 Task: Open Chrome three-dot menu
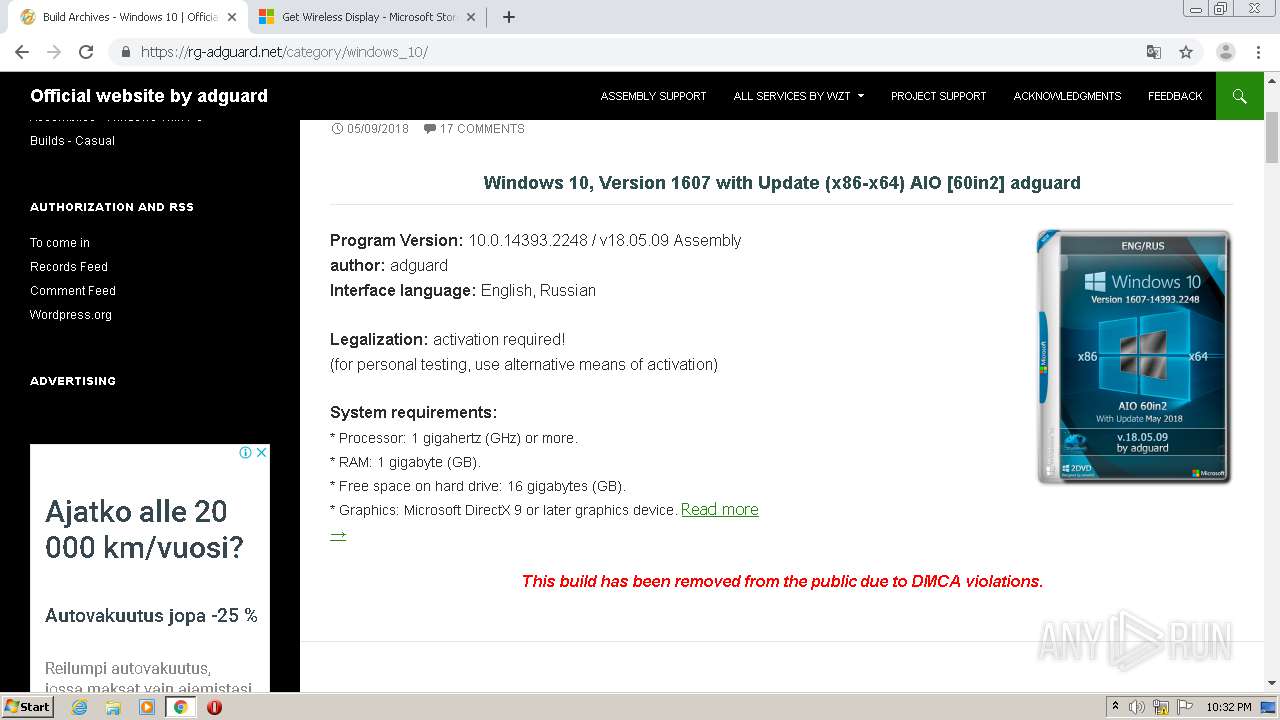(1258, 52)
